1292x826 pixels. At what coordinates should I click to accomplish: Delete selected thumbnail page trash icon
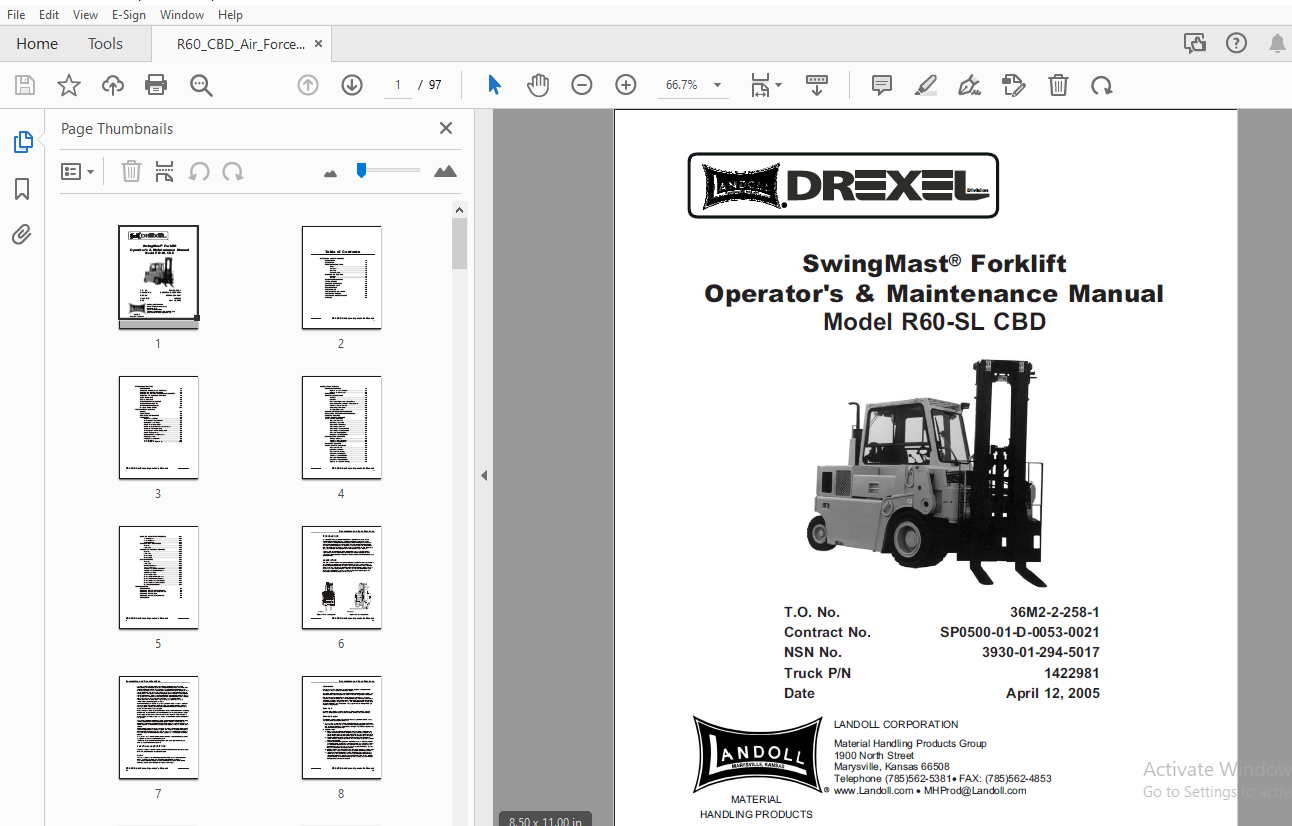coord(131,171)
